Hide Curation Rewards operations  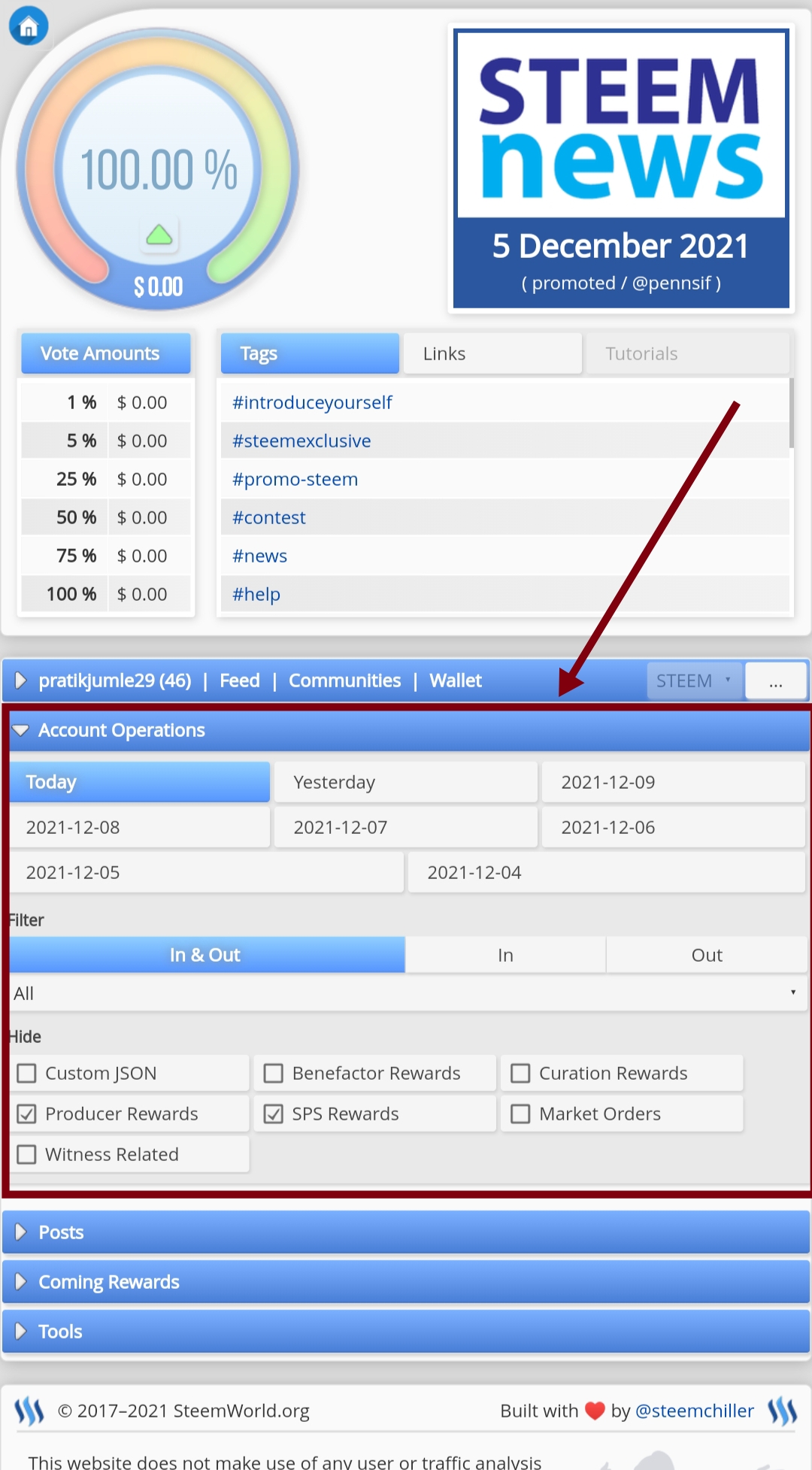[x=520, y=1073]
